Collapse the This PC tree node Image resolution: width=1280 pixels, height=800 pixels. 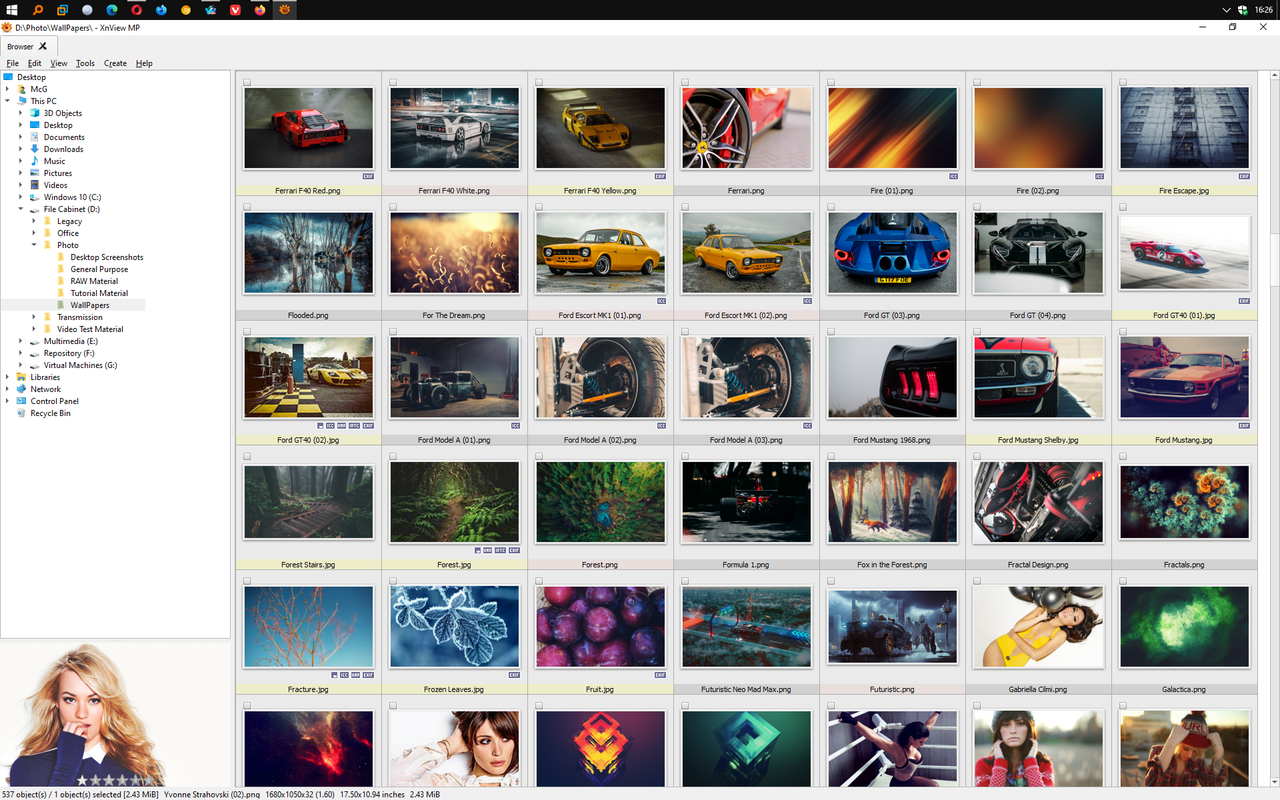[7, 101]
